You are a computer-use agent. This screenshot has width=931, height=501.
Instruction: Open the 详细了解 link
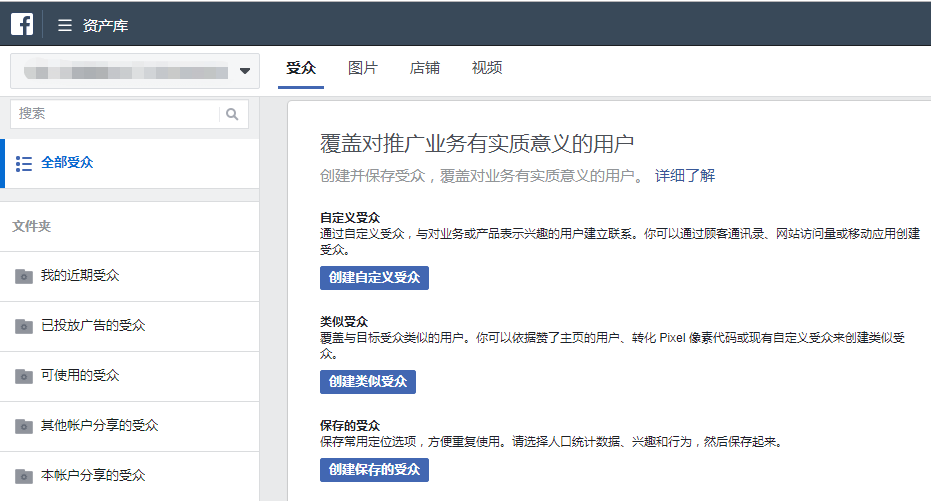685,176
